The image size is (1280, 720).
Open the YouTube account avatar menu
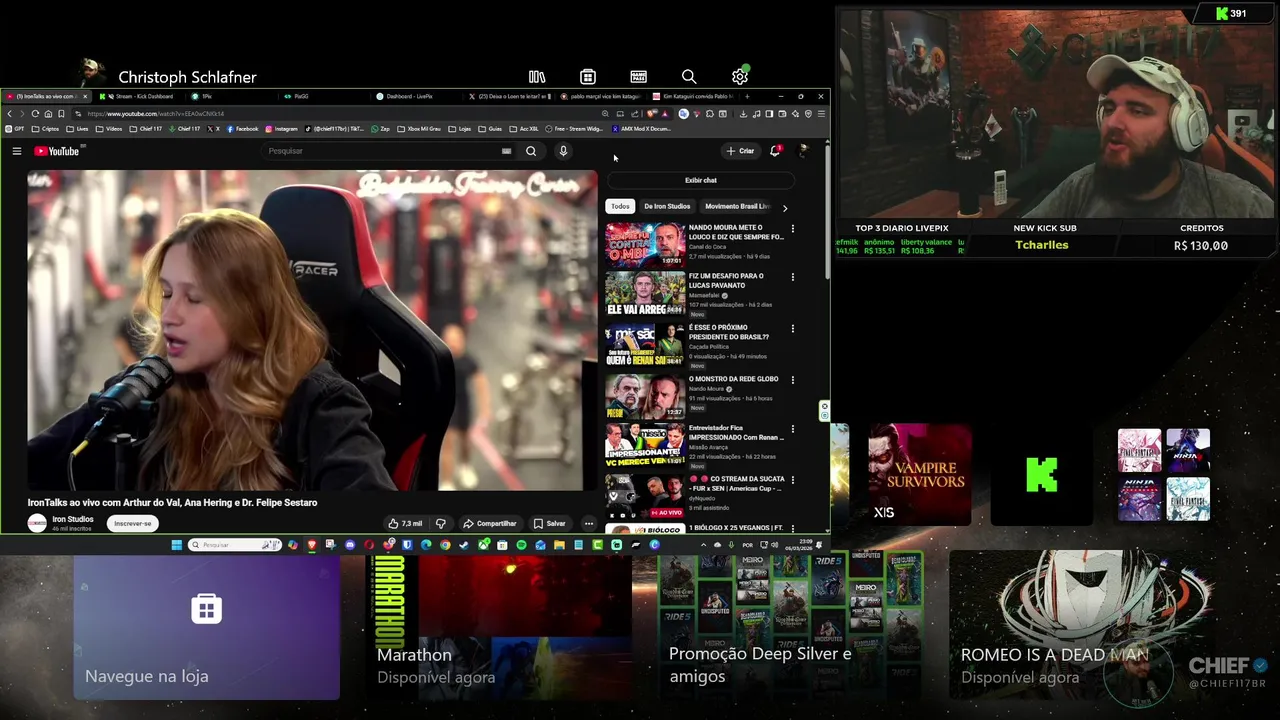(x=803, y=151)
